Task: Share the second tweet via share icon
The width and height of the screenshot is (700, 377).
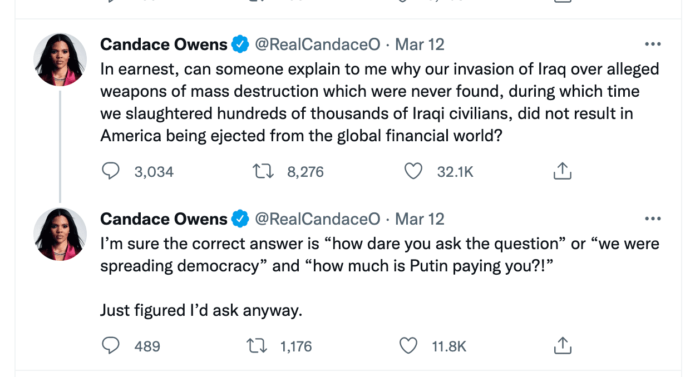Action: click(x=562, y=346)
